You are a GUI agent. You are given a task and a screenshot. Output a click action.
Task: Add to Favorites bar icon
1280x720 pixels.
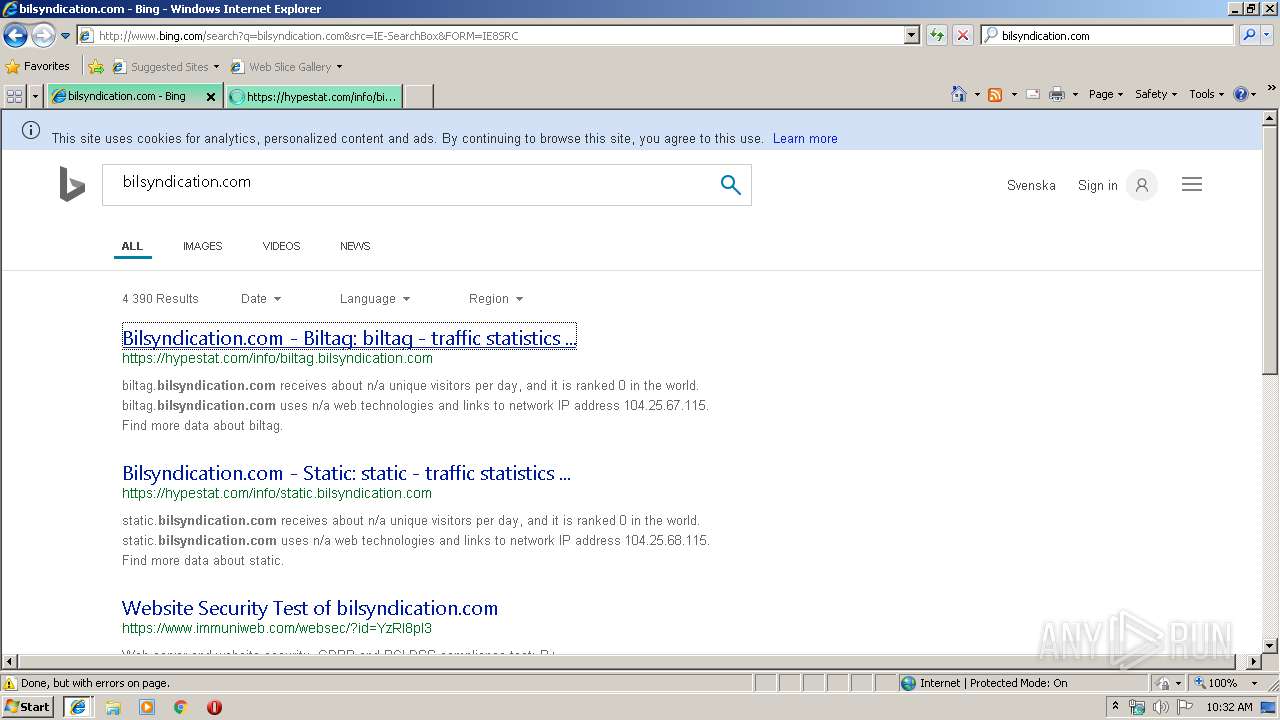tap(96, 67)
